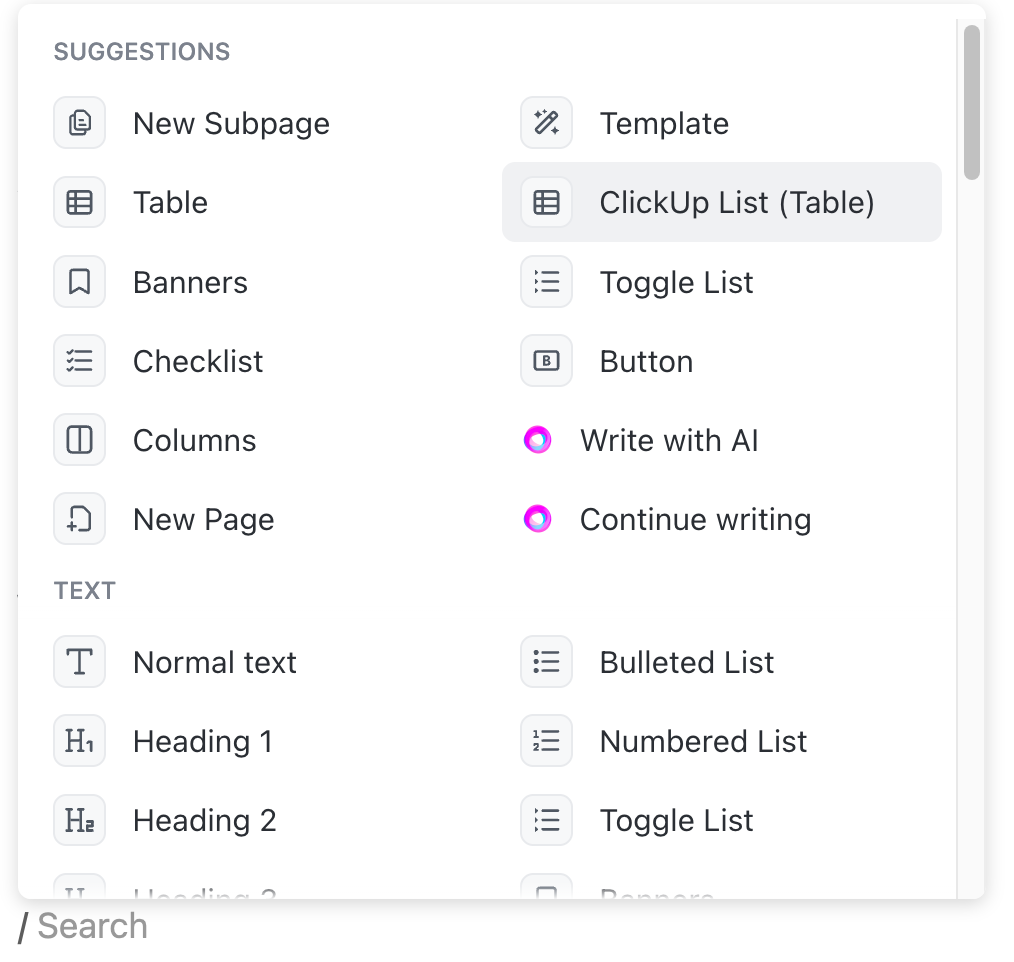This screenshot has width=1014, height=962.
Task: Insert Toggle List from Suggestions section
Action: point(676,283)
